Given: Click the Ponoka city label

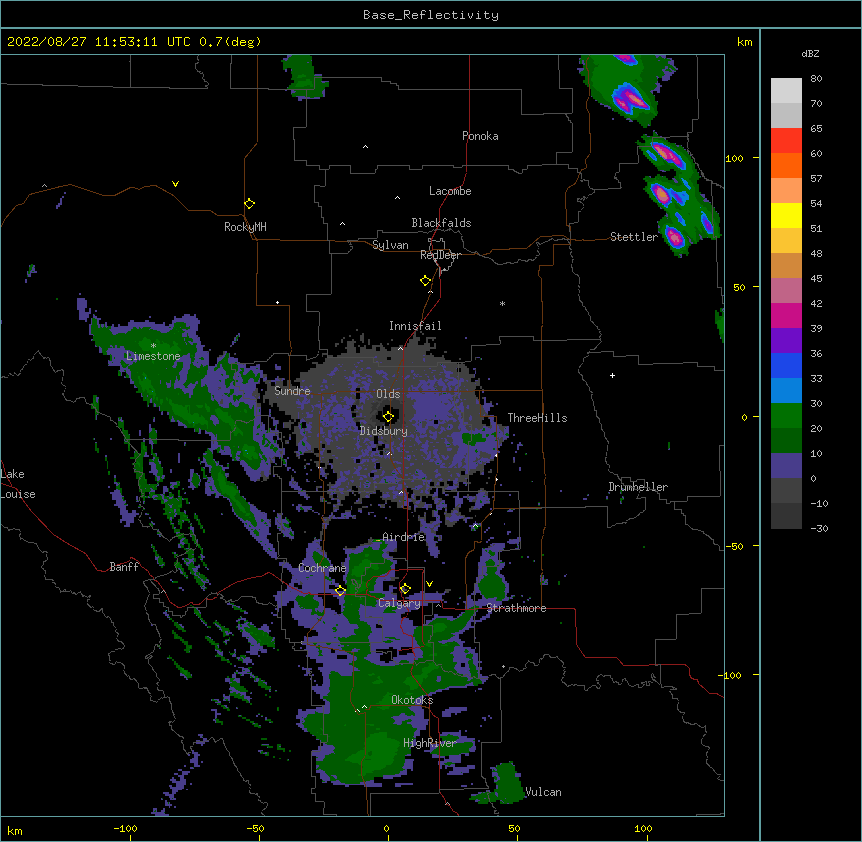Looking at the screenshot, I should click(480, 136).
